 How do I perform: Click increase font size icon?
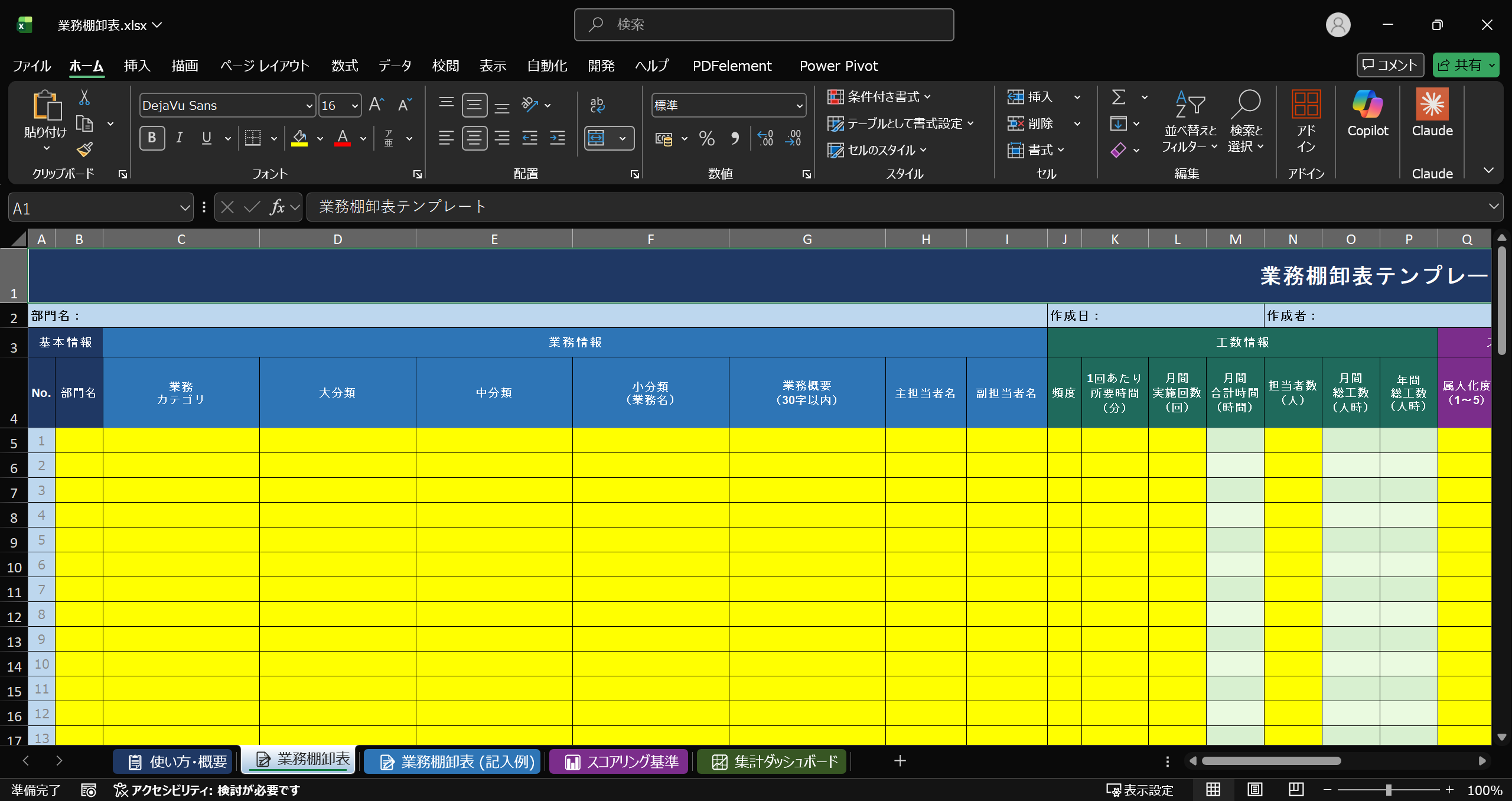(376, 105)
